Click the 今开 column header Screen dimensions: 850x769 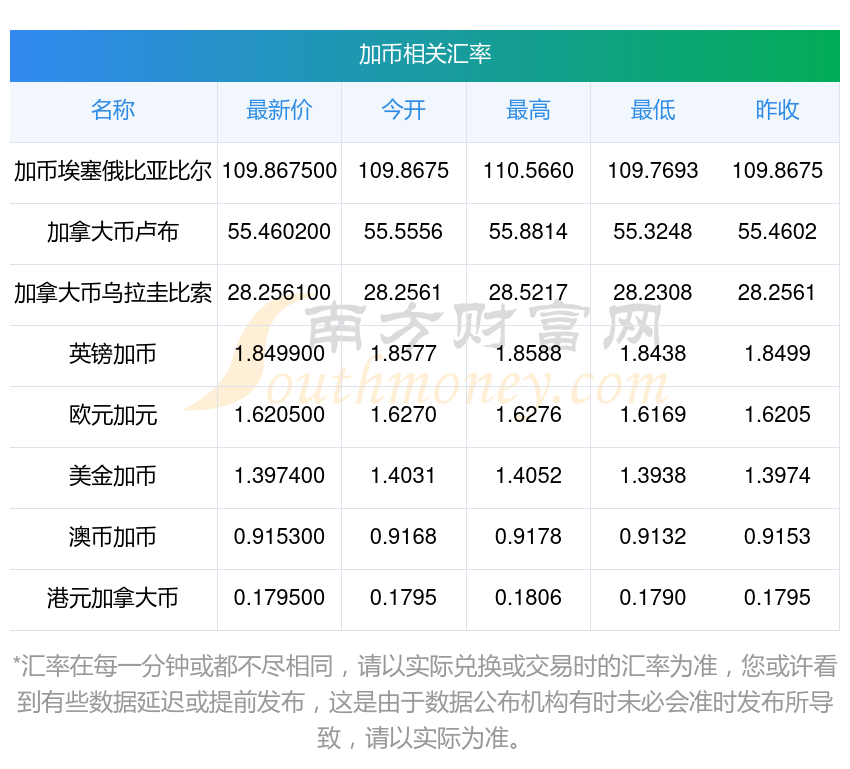point(403,111)
